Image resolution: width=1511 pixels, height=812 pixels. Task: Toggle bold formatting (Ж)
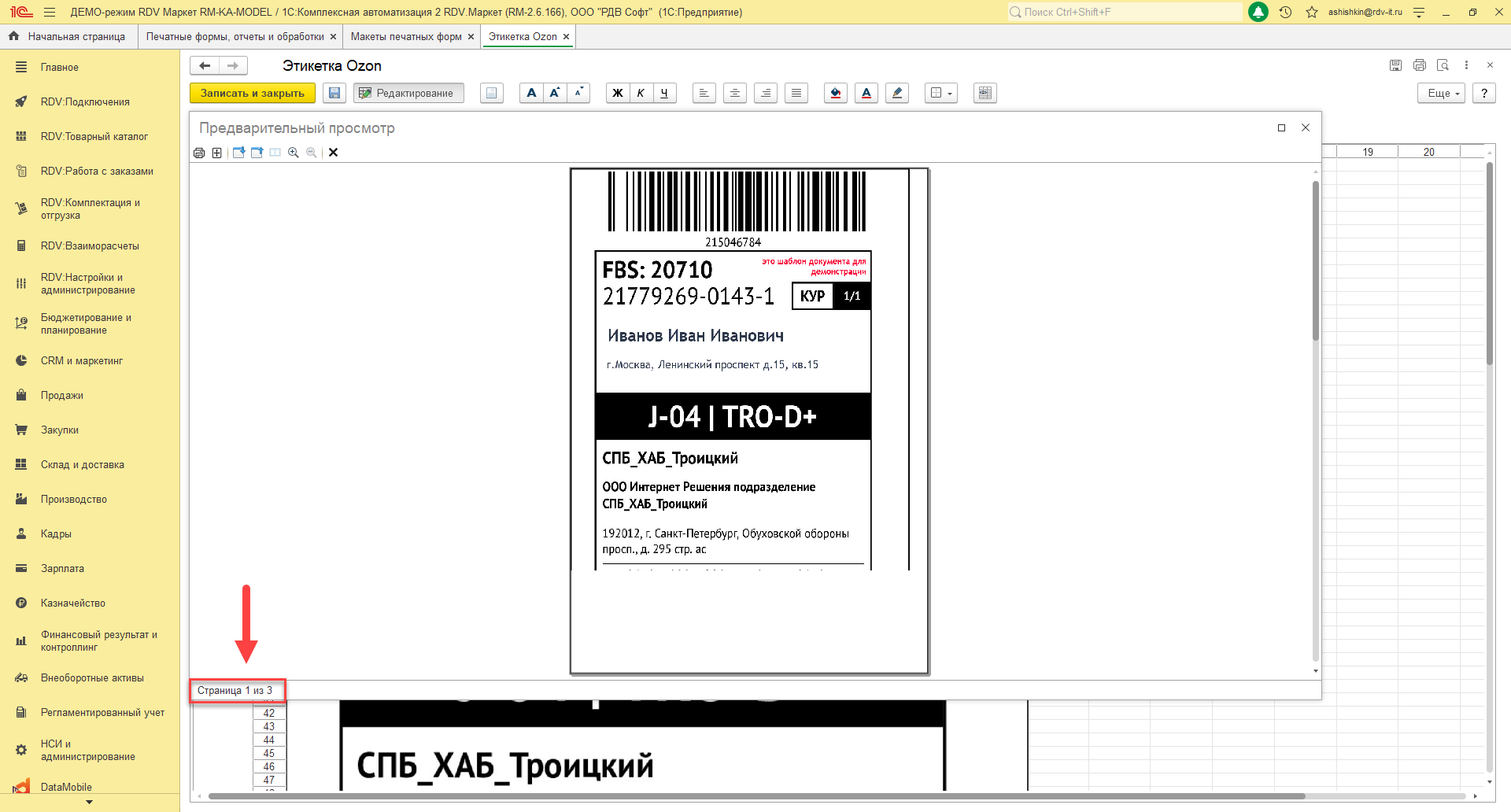coord(618,93)
